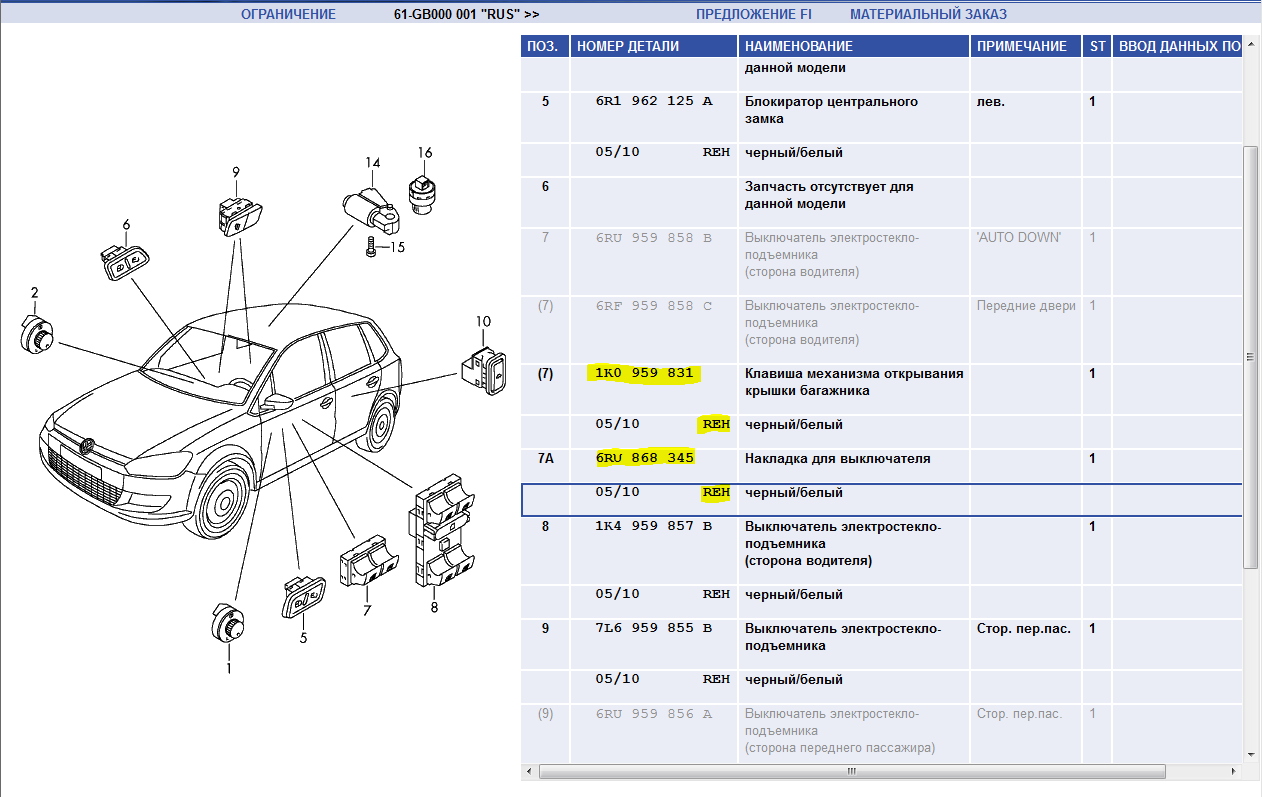
Task: Open the ОГРАНИЧЕНИЕ menu item
Action: click(x=289, y=15)
